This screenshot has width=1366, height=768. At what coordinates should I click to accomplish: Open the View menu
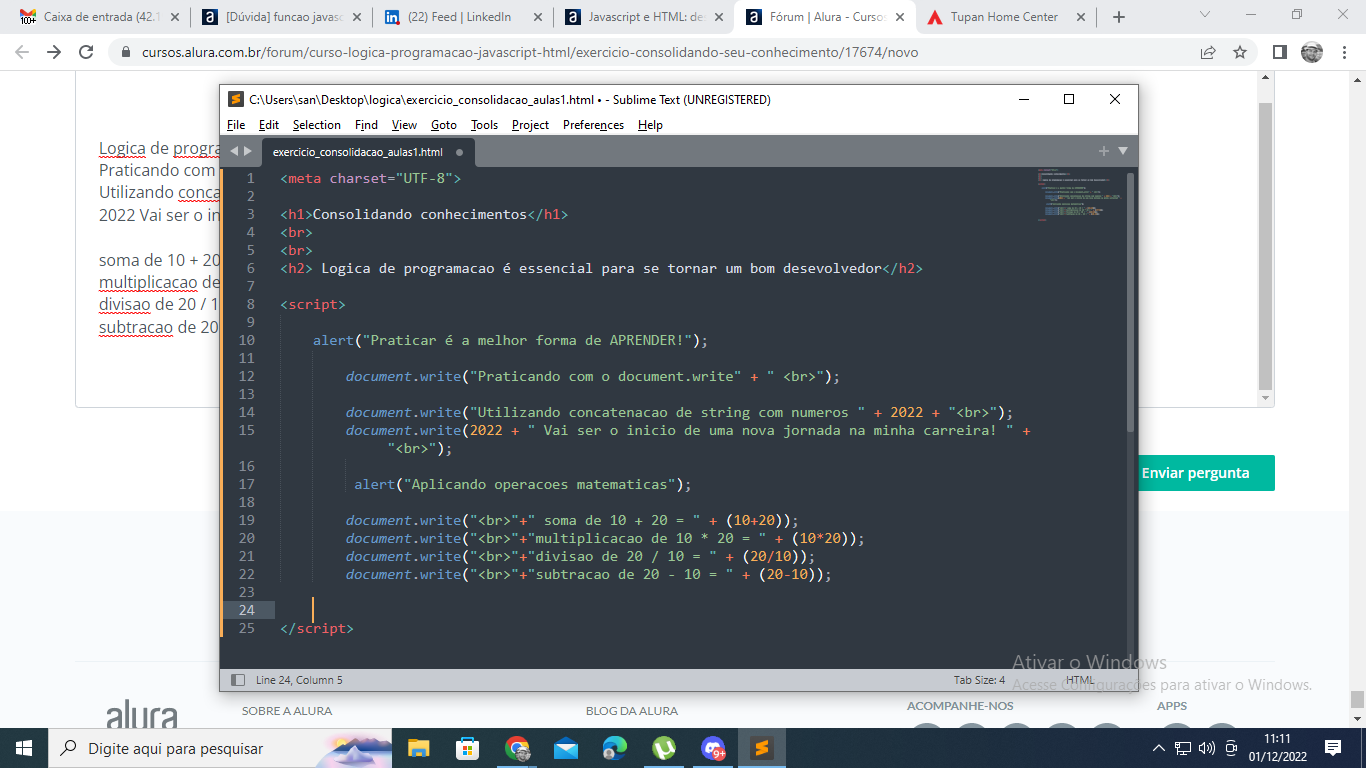(404, 125)
